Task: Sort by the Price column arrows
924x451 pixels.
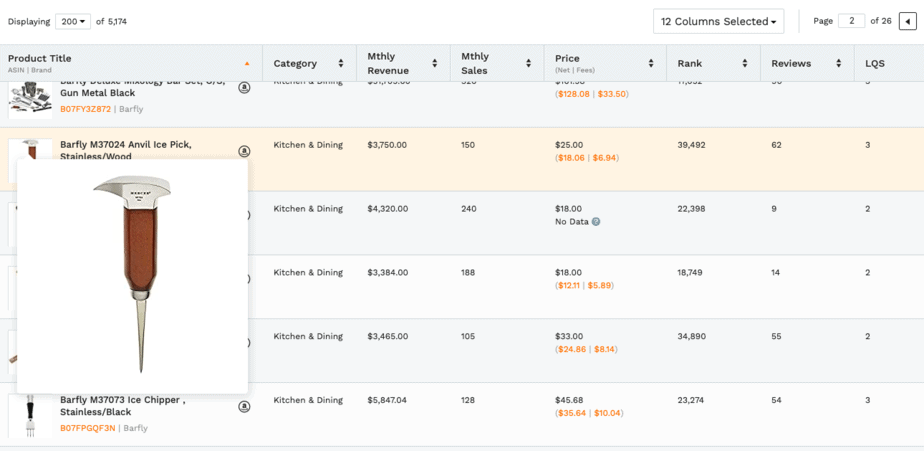Action: pyautogui.click(x=651, y=64)
